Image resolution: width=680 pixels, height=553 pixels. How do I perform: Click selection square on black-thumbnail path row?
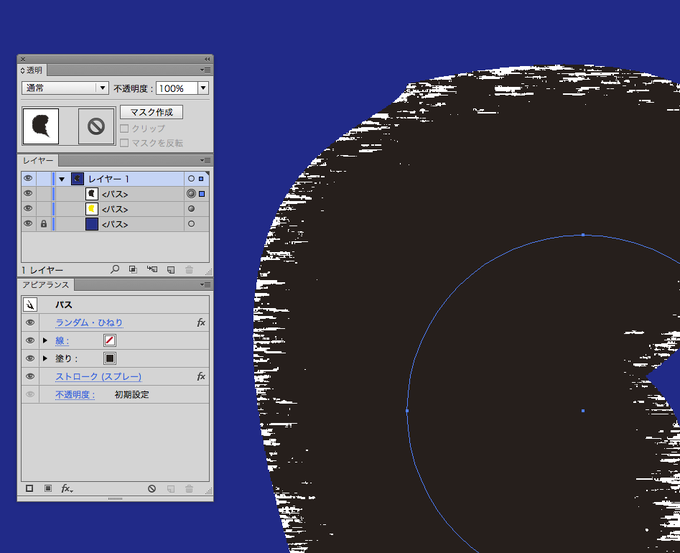202,194
